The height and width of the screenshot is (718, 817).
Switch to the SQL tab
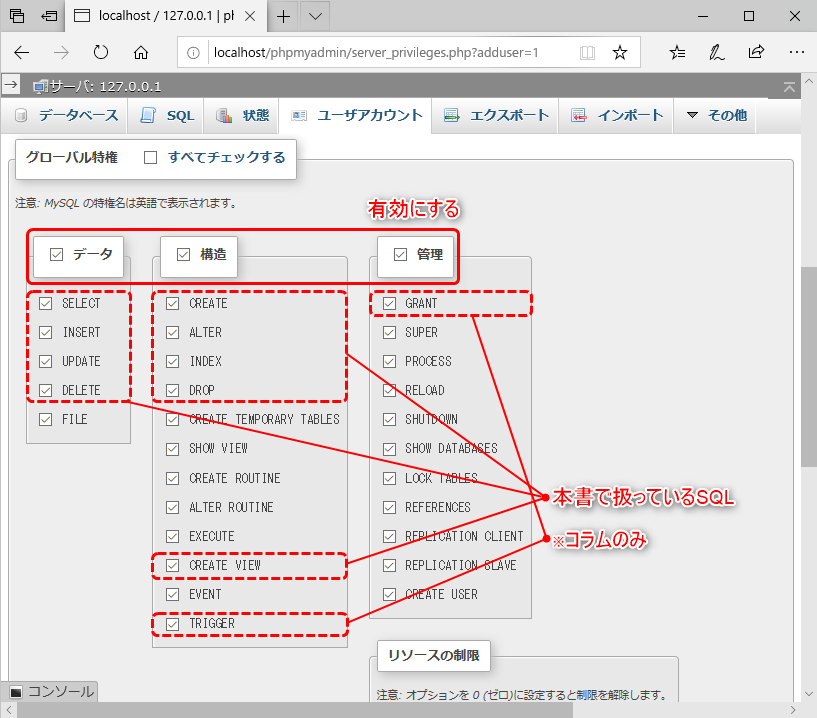[x=167, y=115]
